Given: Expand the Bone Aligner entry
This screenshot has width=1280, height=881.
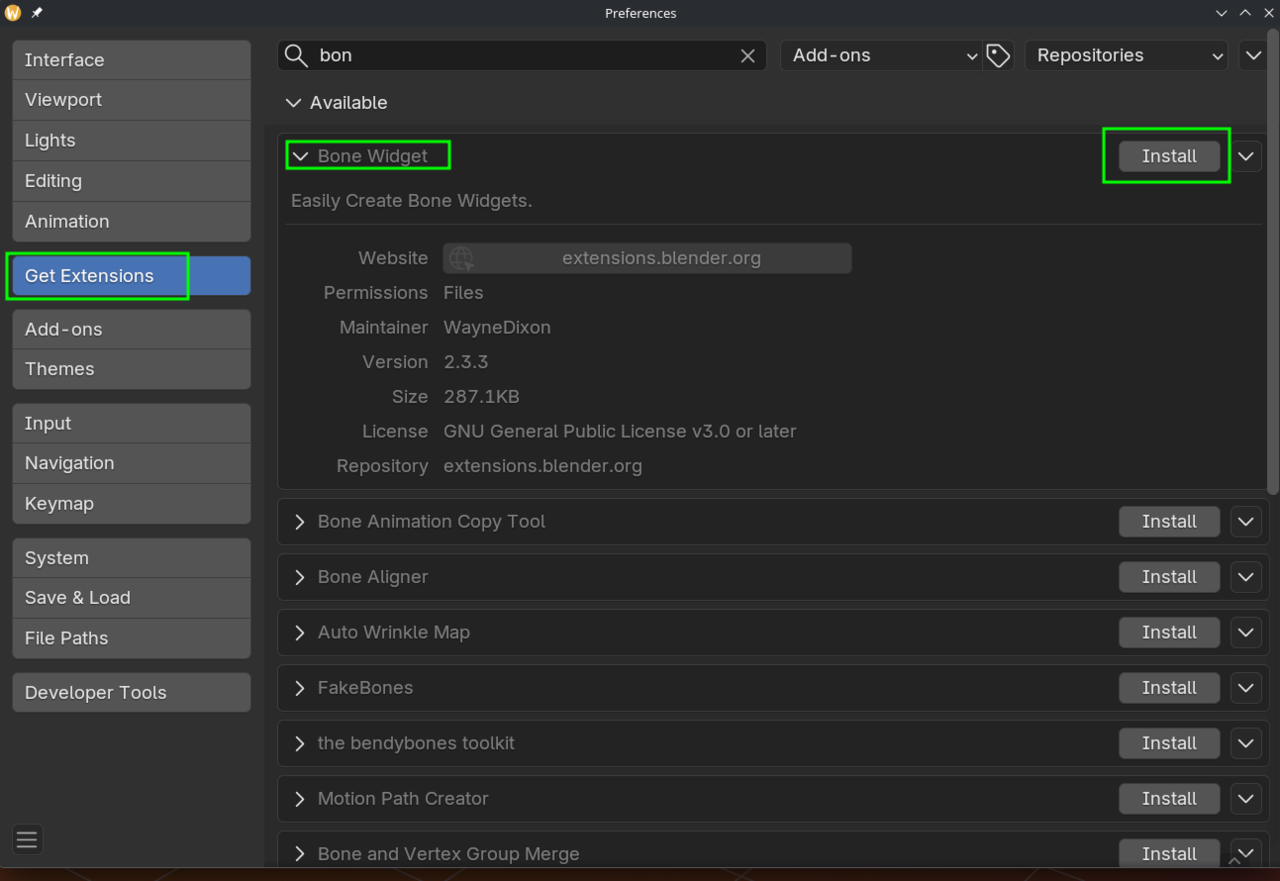Looking at the screenshot, I should [x=300, y=577].
